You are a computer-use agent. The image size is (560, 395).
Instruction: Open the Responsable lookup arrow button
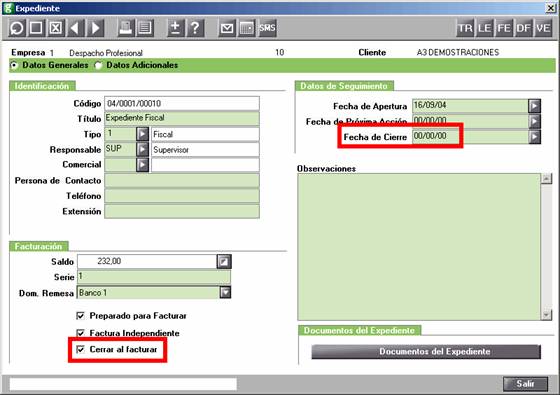pos(142,149)
